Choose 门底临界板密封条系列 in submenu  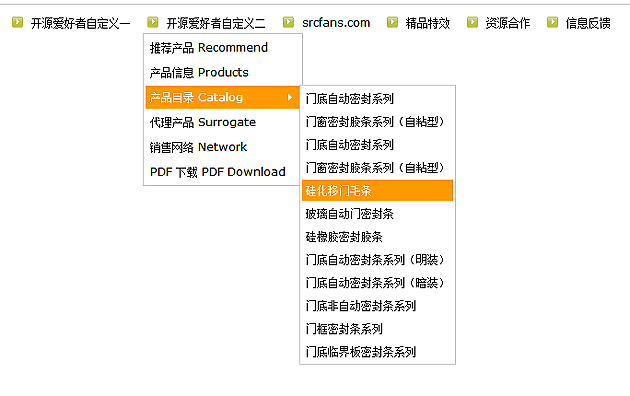point(377,352)
